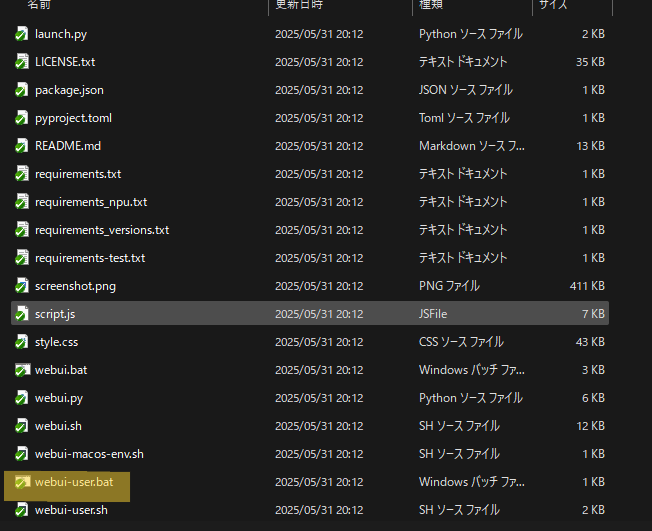Click the 411 KB size value

[x=587, y=286]
